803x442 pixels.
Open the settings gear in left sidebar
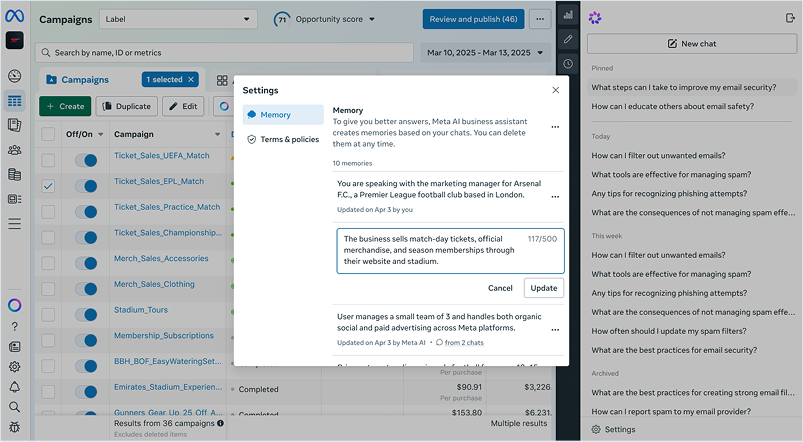(x=14, y=367)
